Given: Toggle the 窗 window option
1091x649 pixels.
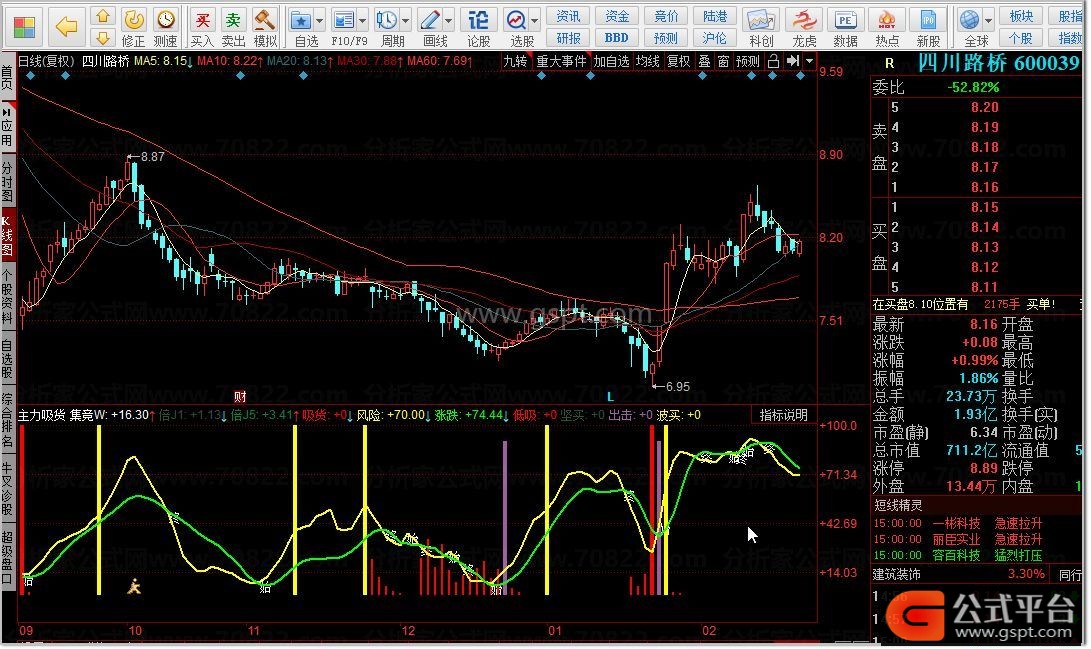Looking at the screenshot, I should [724, 62].
